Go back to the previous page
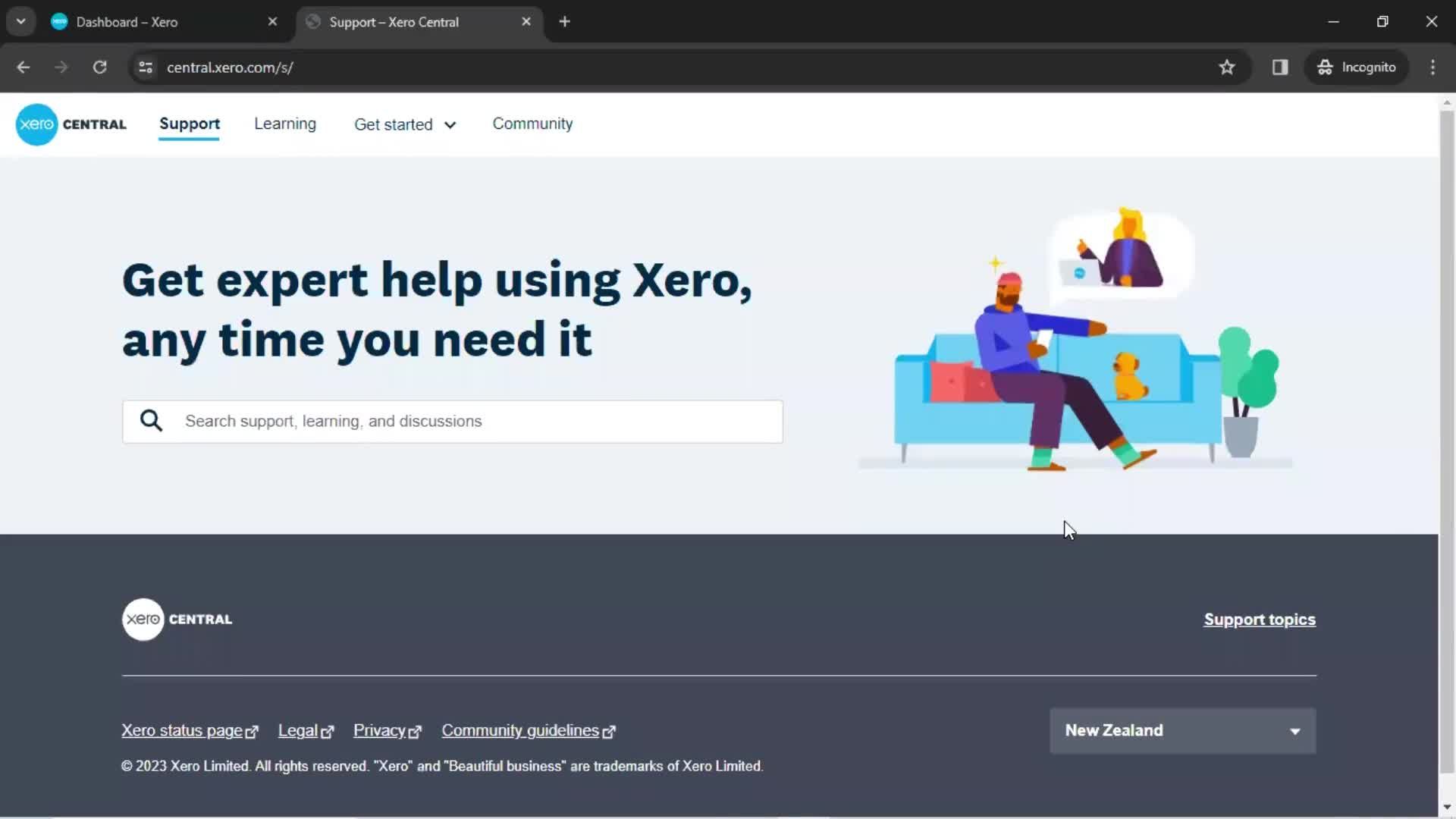Screen dimensions: 1456x819 coord(24,67)
